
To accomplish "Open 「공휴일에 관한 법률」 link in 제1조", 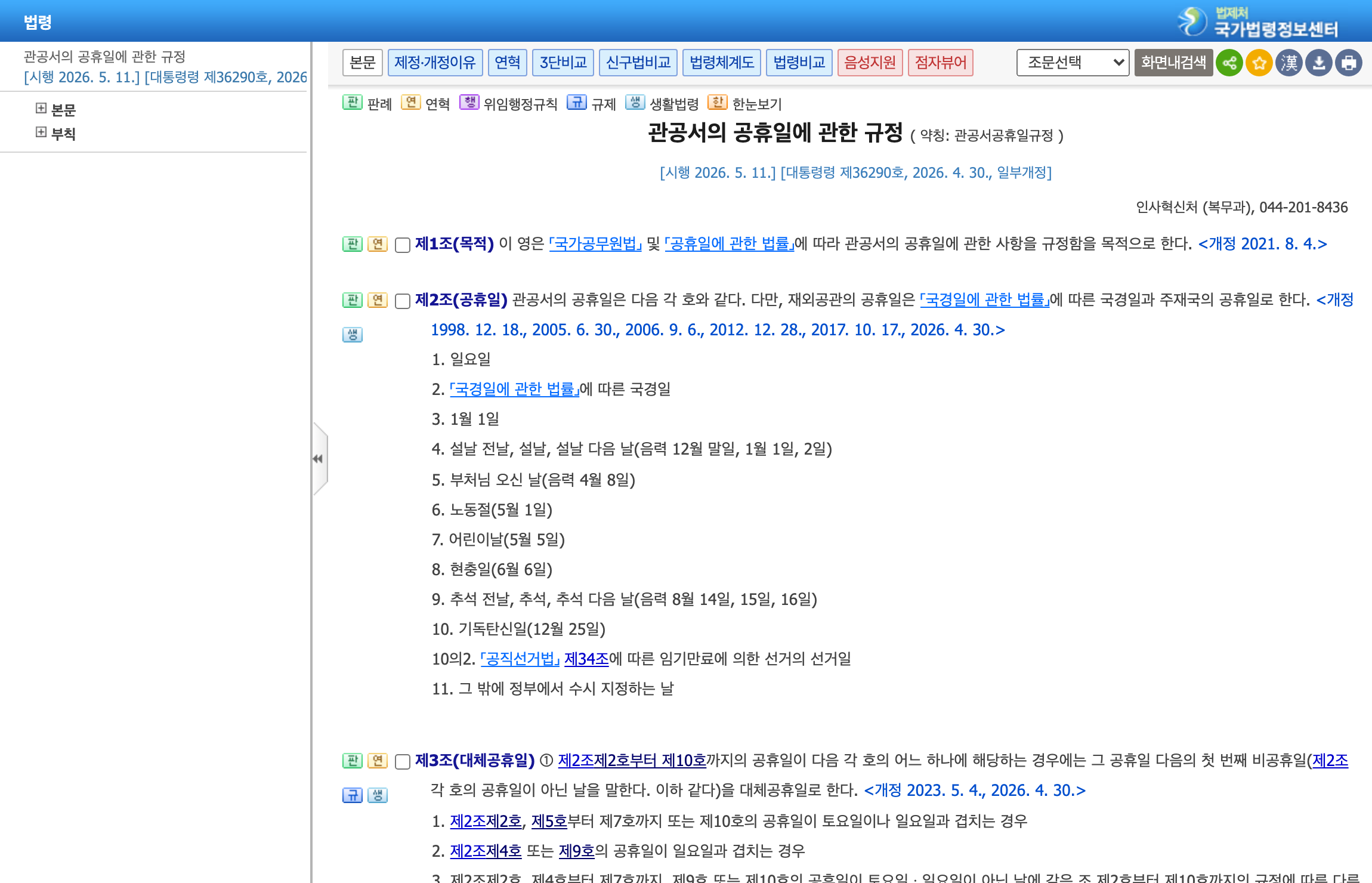I will (x=730, y=244).
